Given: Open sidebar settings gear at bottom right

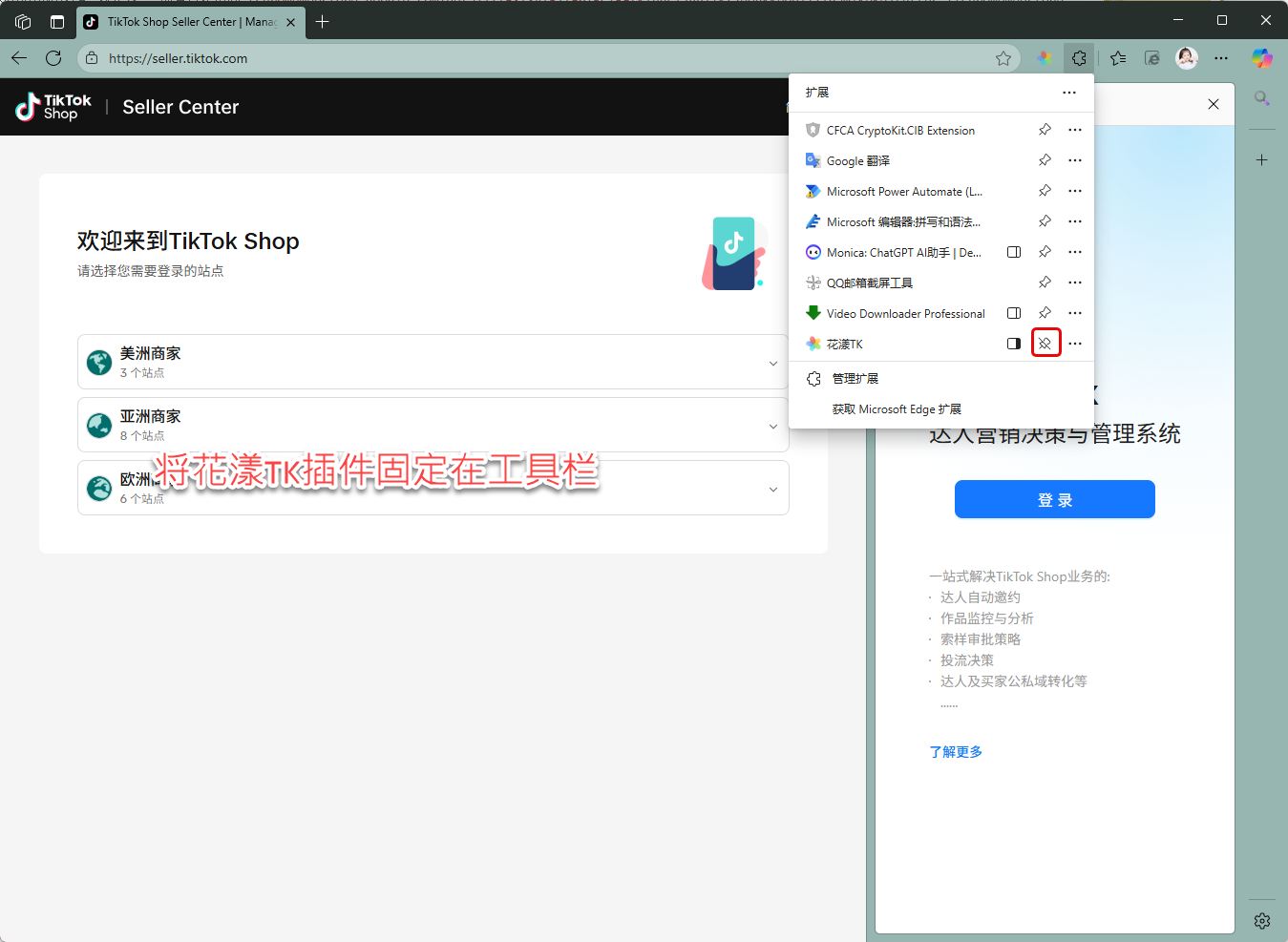Looking at the screenshot, I should [x=1262, y=921].
